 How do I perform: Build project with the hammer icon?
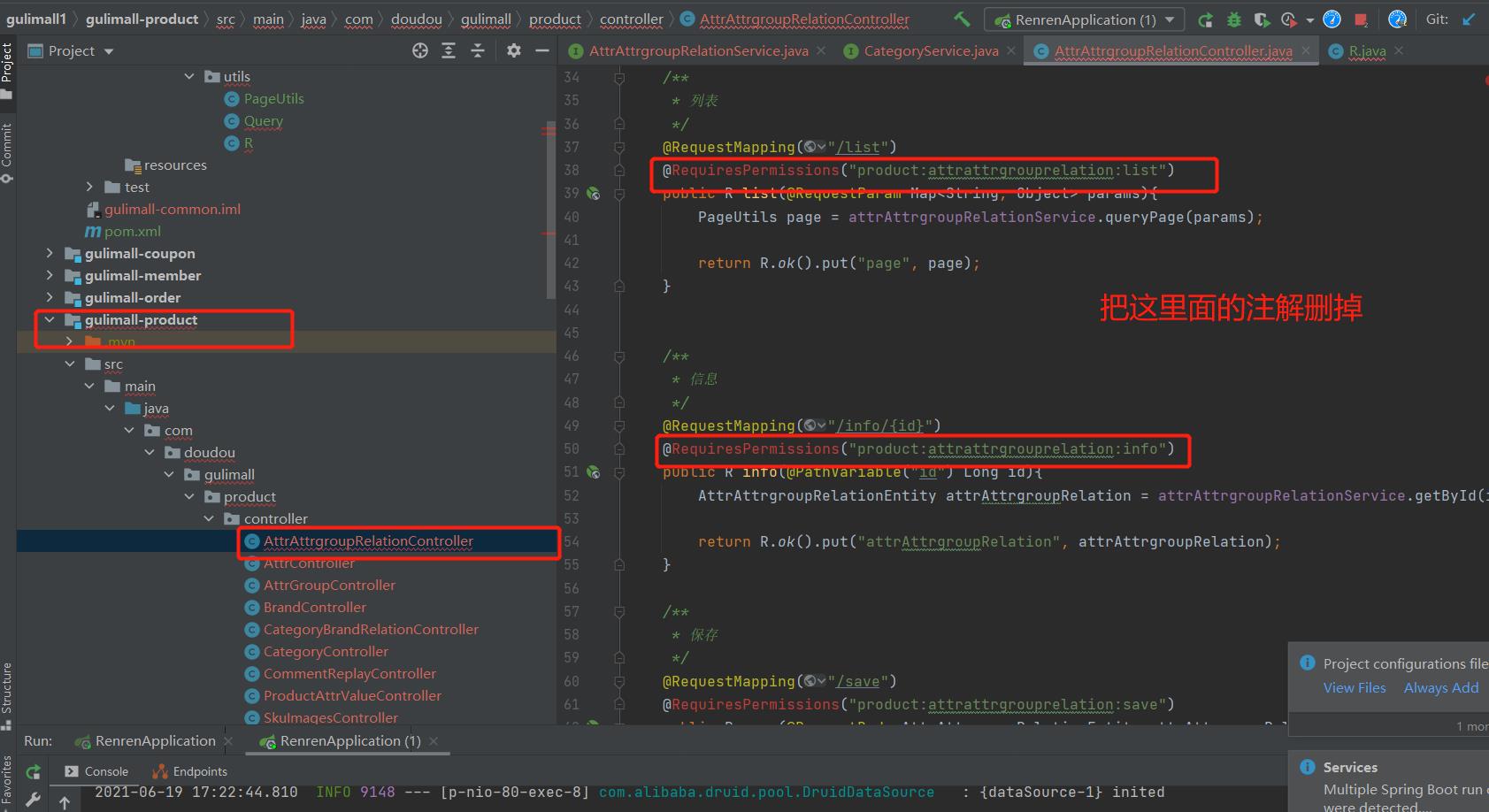coord(962,19)
